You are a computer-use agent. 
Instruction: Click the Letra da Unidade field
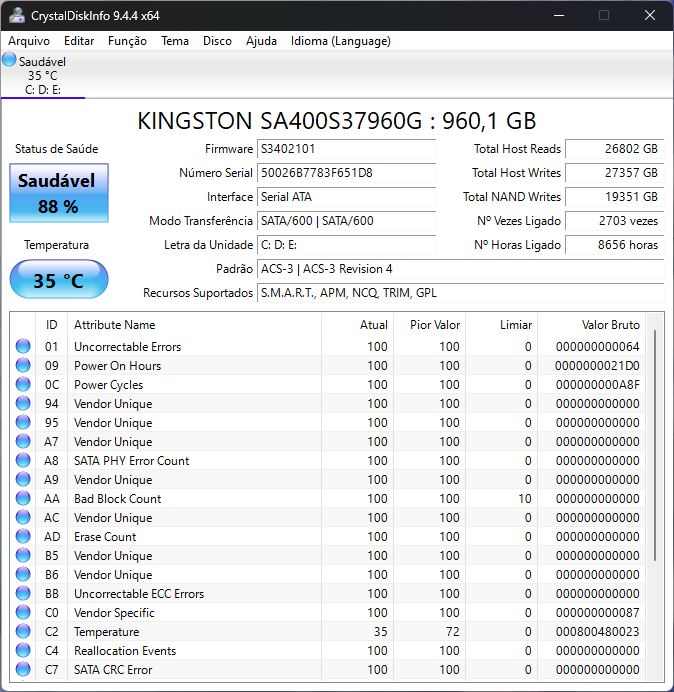346,244
